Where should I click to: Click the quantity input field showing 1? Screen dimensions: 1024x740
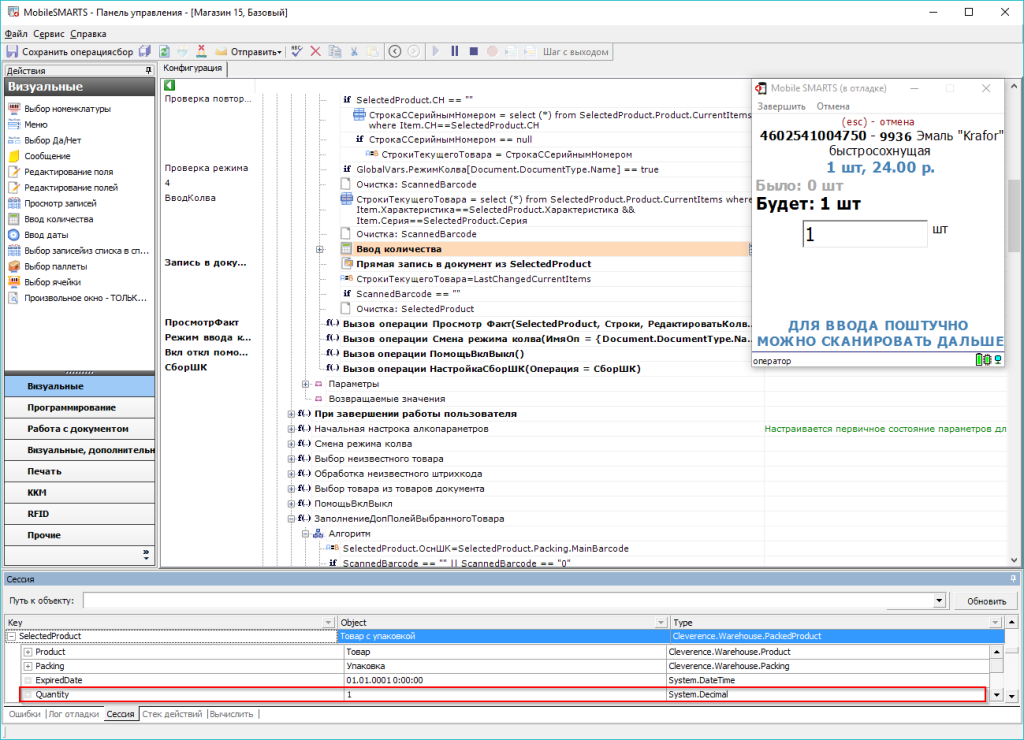click(x=865, y=233)
